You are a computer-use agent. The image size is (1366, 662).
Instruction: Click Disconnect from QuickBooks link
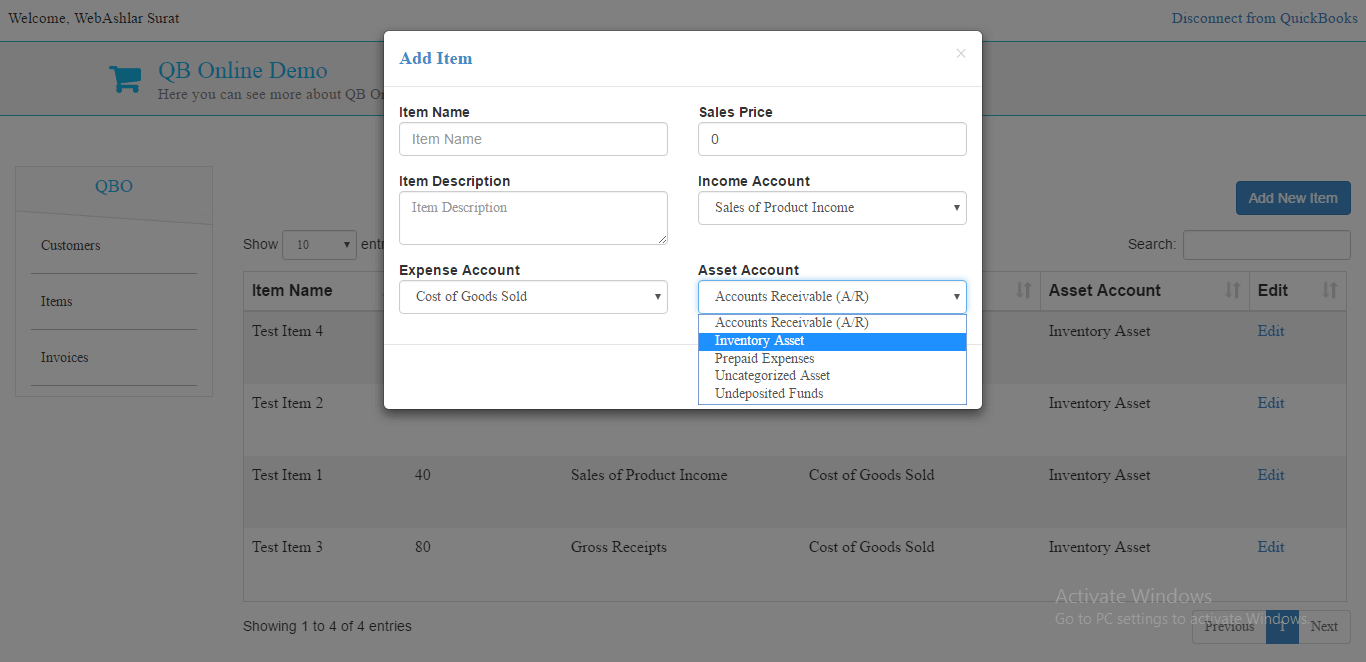[x=1265, y=18]
